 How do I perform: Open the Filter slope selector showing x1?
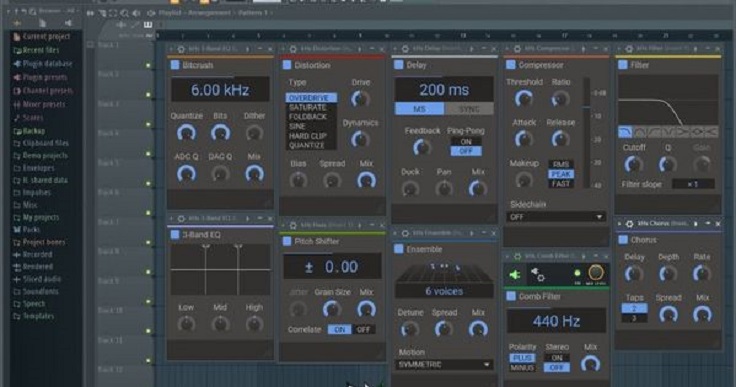click(693, 184)
